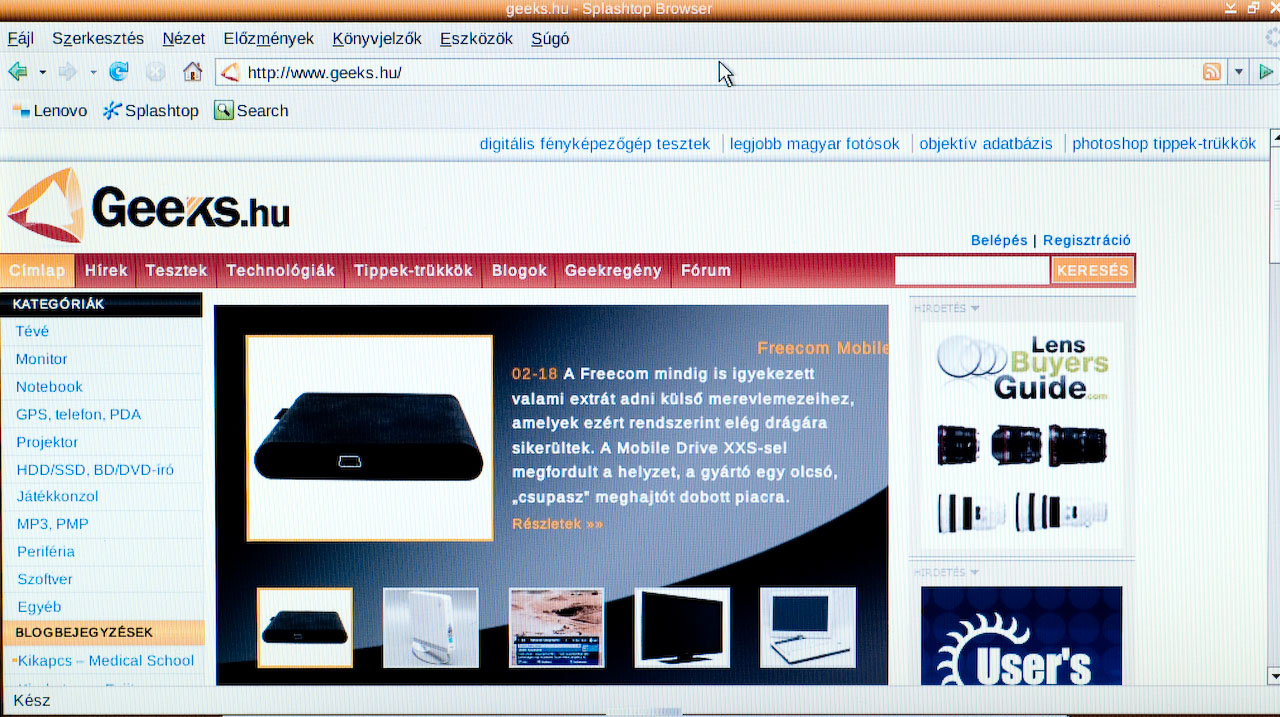The height and width of the screenshot is (717, 1280).
Task: Select the Hírek navigation tab
Action: pos(106,270)
